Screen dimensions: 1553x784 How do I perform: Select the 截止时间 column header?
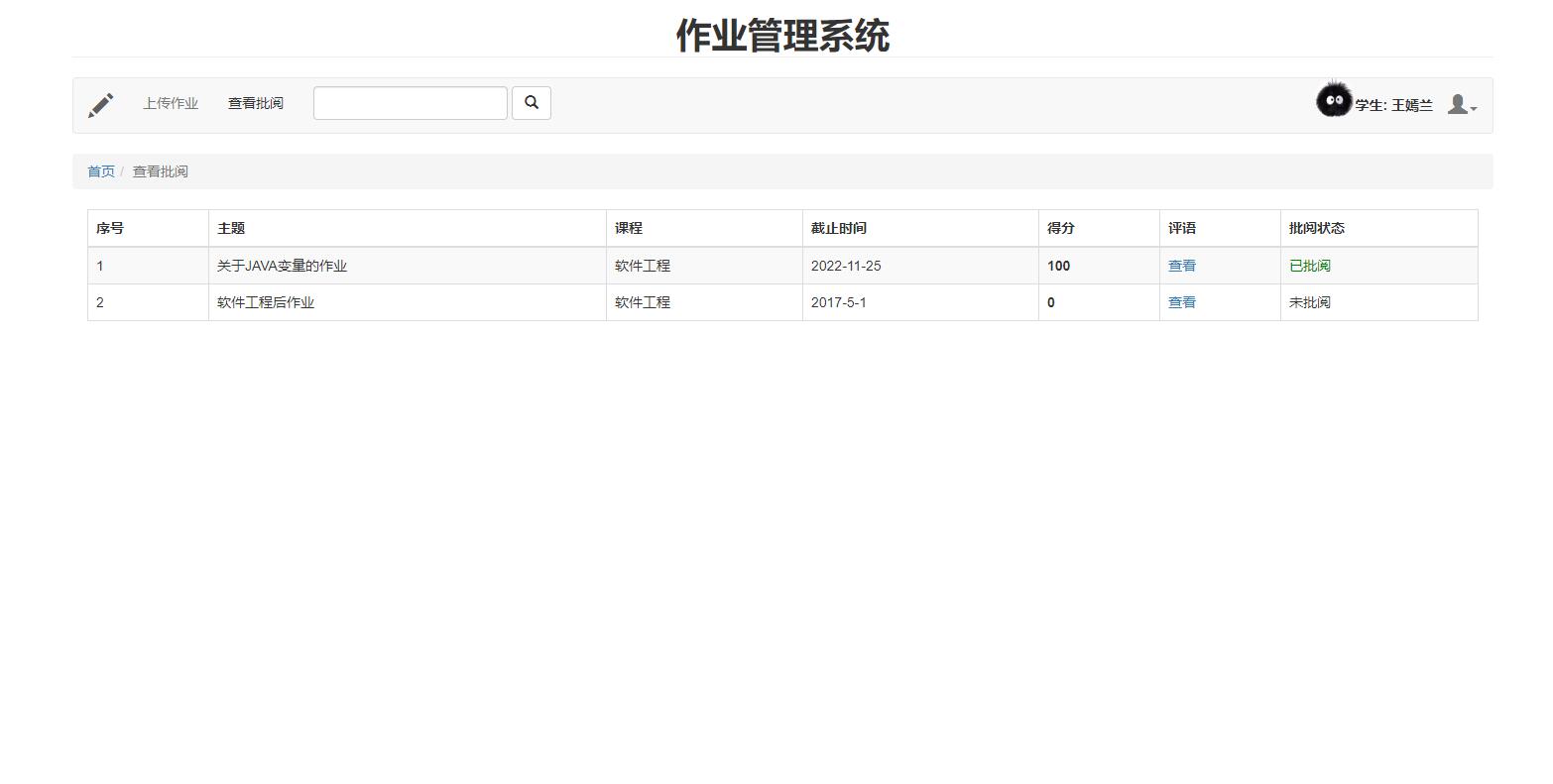(839, 227)
